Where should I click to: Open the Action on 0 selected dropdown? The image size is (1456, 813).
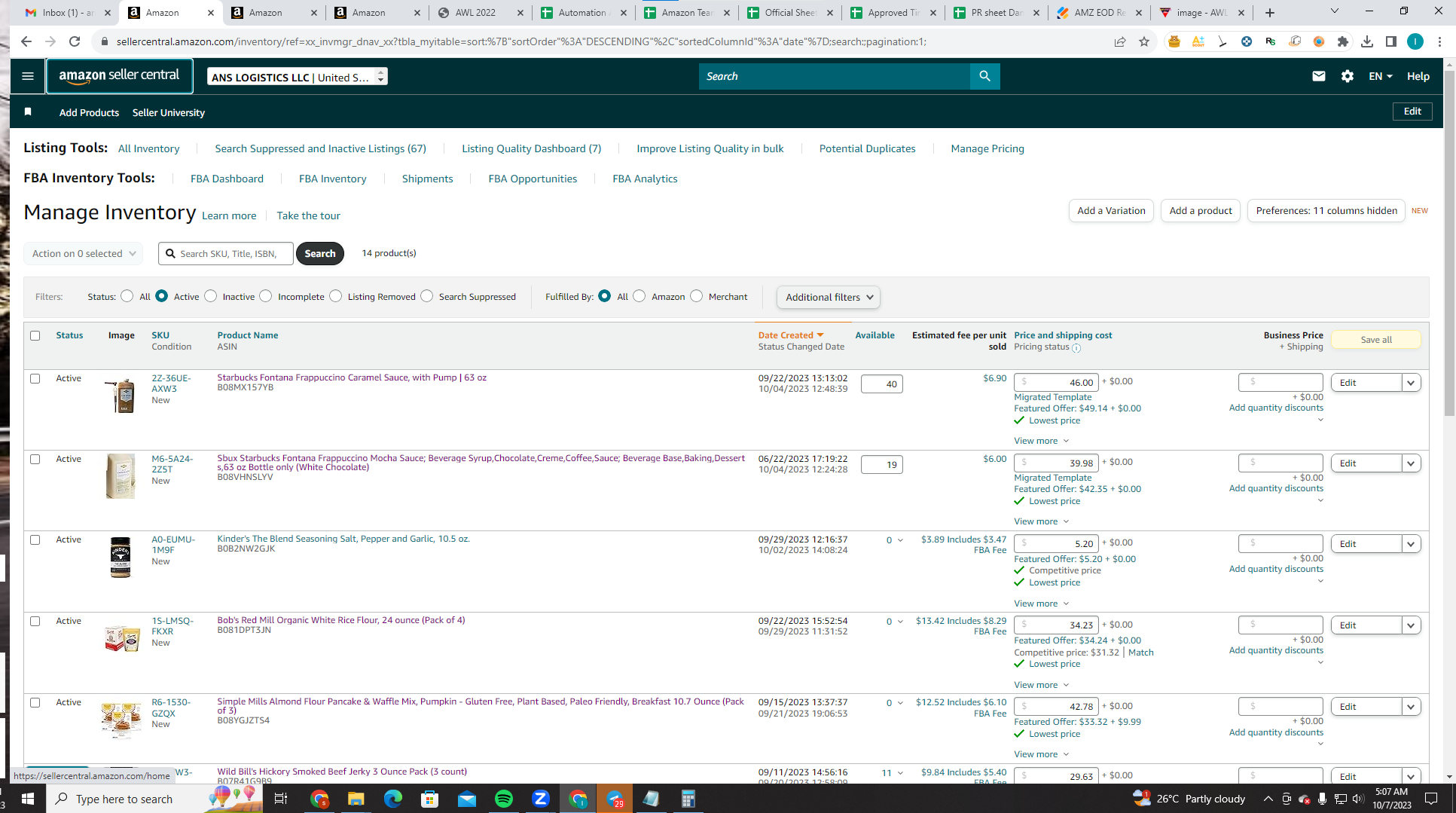(x=83, y=253)
